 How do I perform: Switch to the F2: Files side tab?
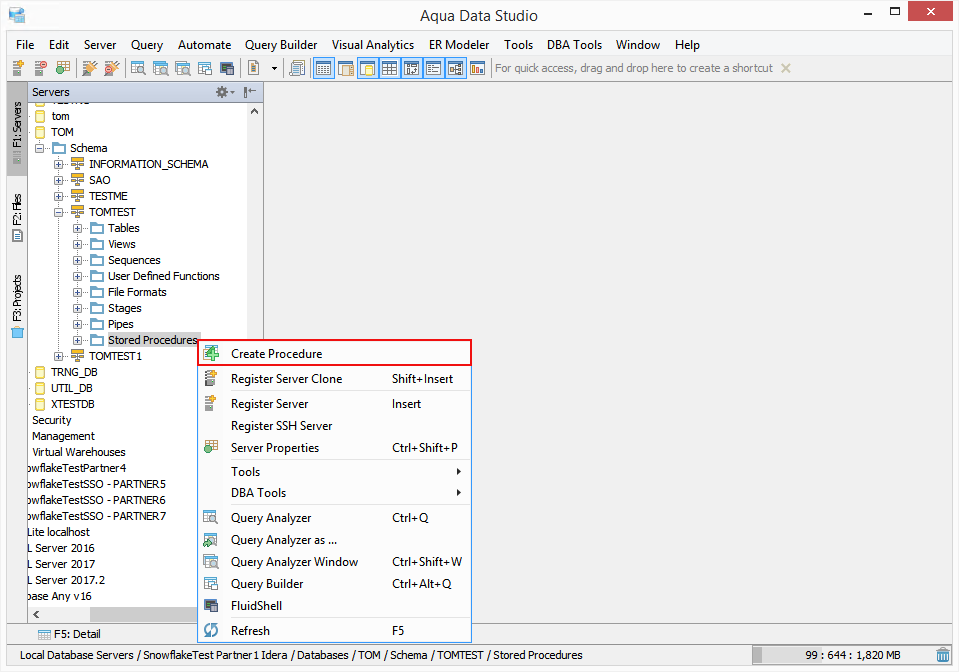(x=17, y=217)
